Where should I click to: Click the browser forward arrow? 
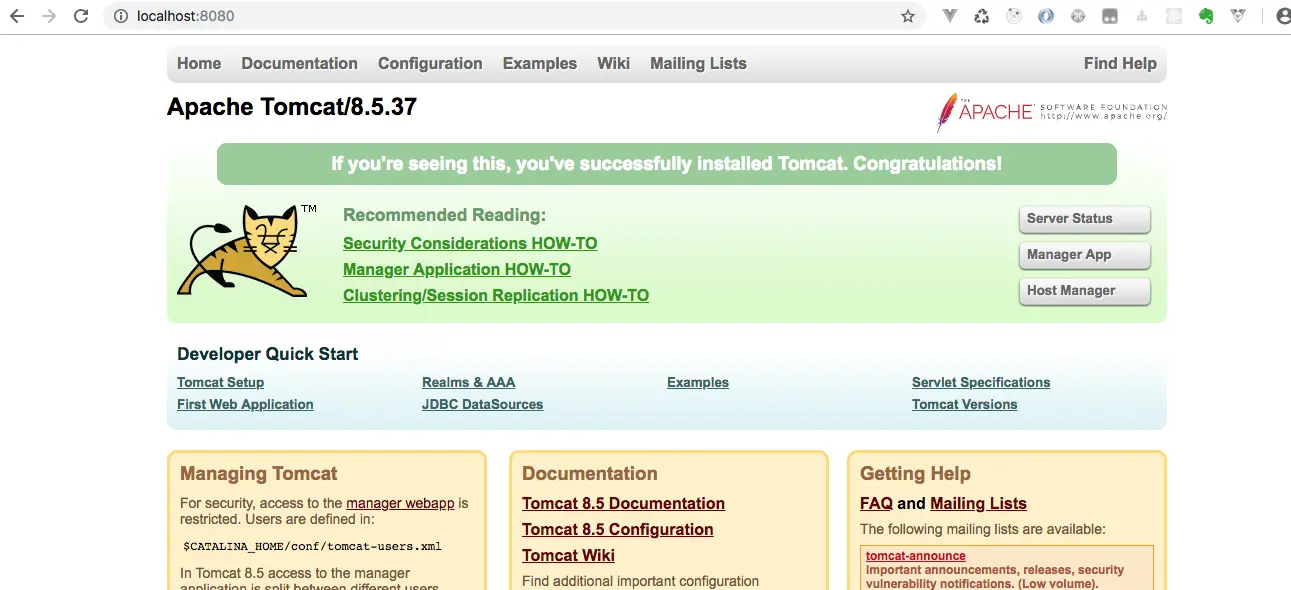point(49,16)
